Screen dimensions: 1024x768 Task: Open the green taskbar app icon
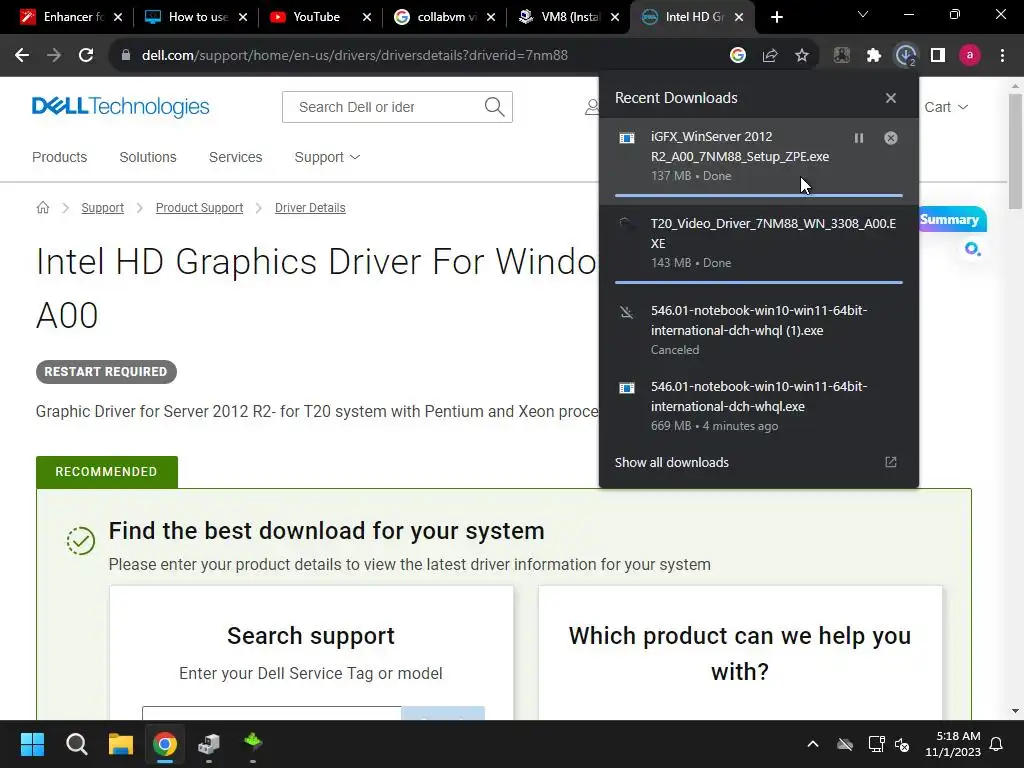pos(253,744)
